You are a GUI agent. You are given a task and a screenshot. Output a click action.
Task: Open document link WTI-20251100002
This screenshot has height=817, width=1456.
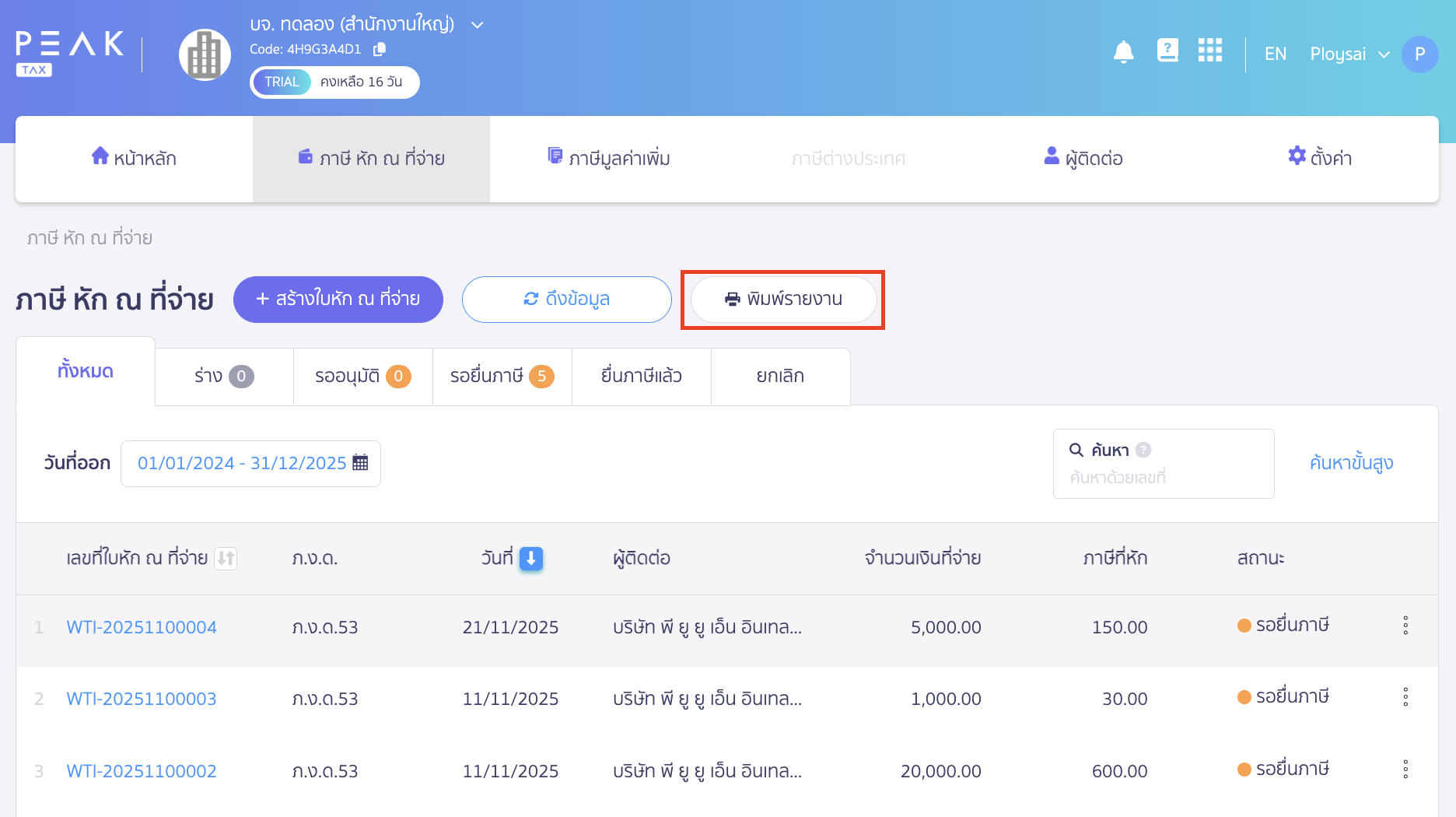(142, 771)
